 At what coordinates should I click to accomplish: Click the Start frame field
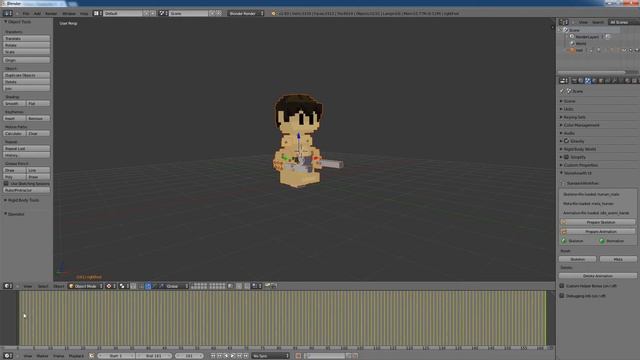click(115, 356)
